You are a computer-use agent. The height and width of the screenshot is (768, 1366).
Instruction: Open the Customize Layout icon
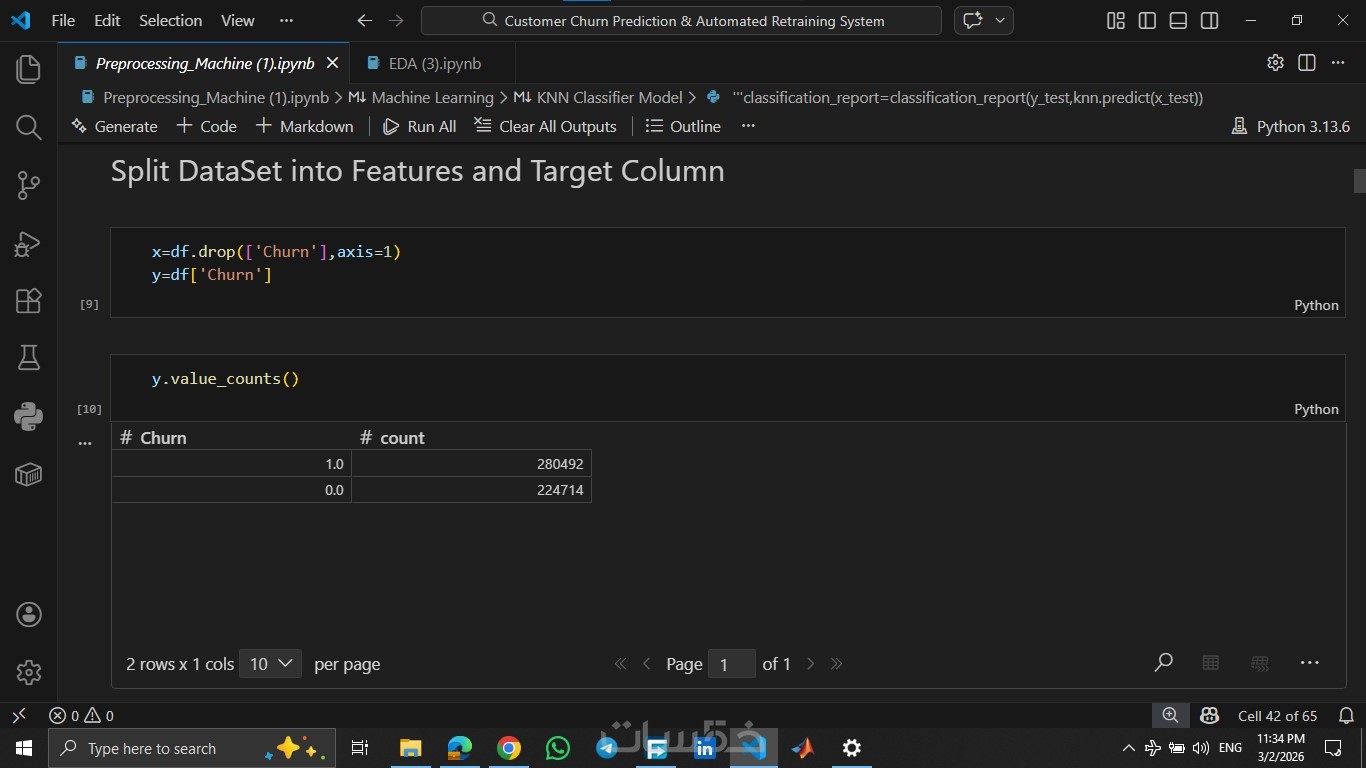coord(1116,20)
